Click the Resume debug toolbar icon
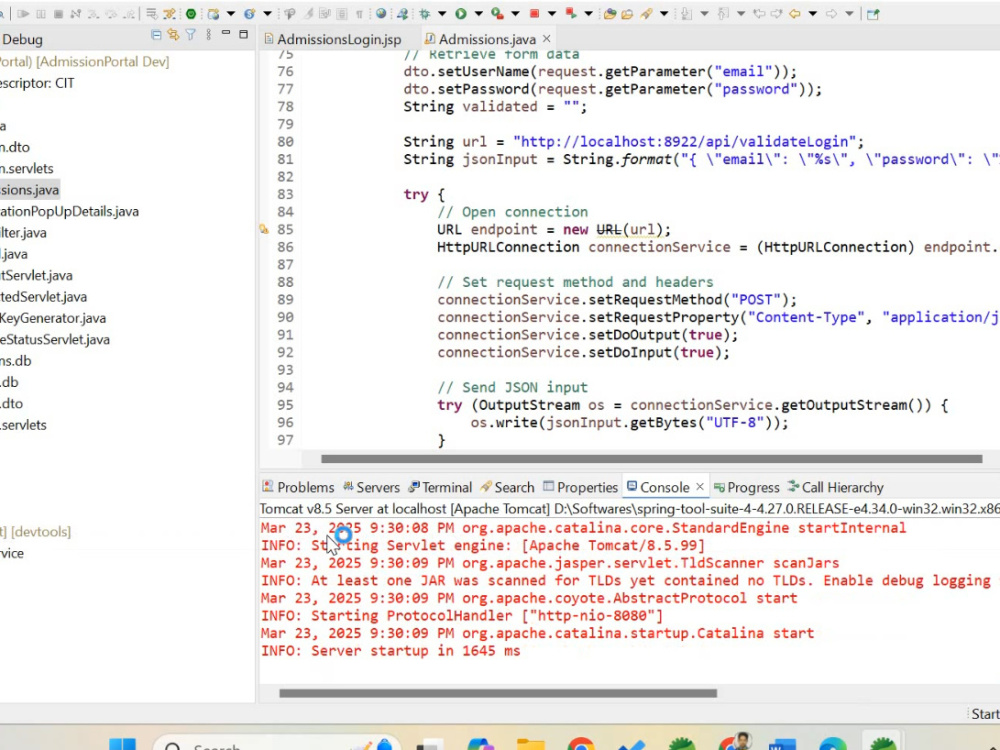The image size is (1000, 750). (x=23, y=13)
